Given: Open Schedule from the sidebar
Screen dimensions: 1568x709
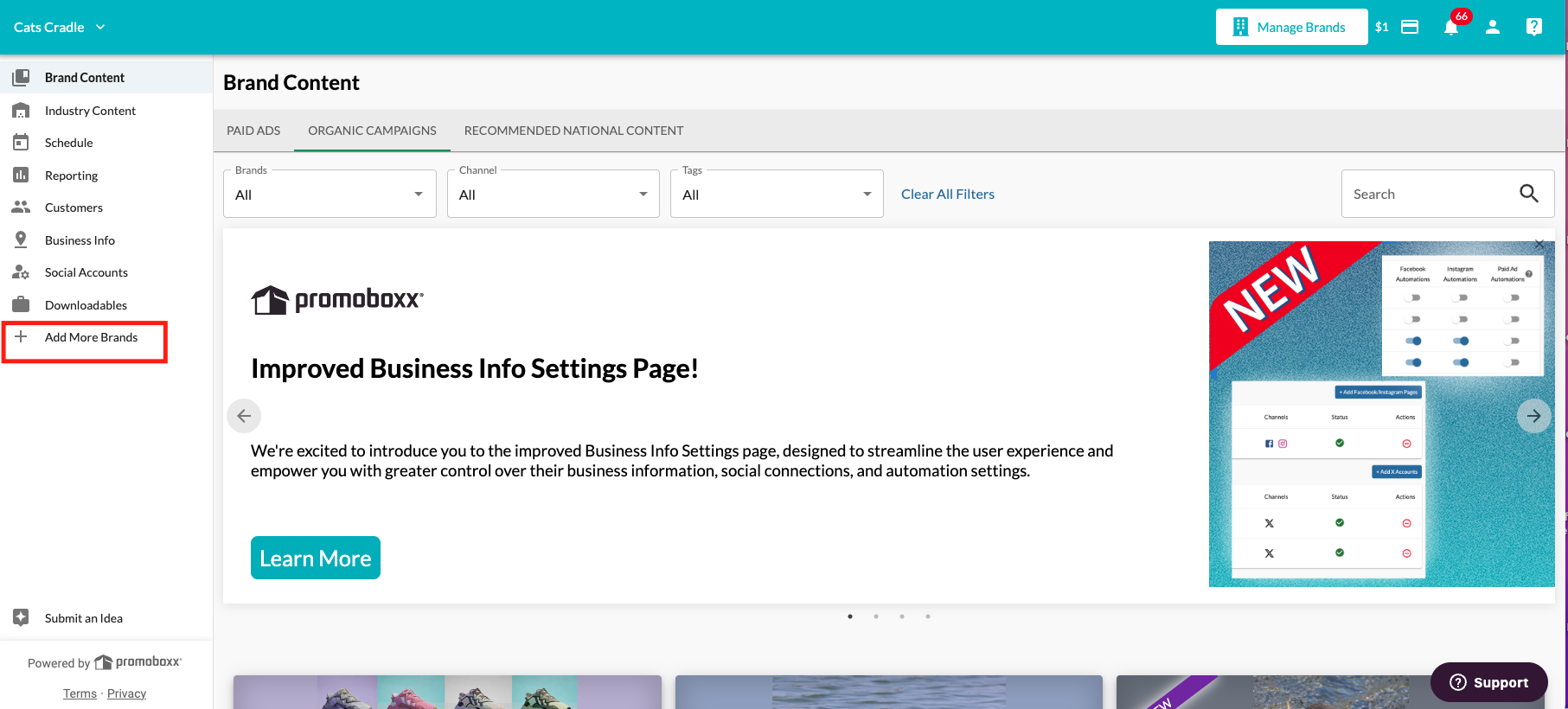Looking at the screenshot, I should [x=68, y=143].
